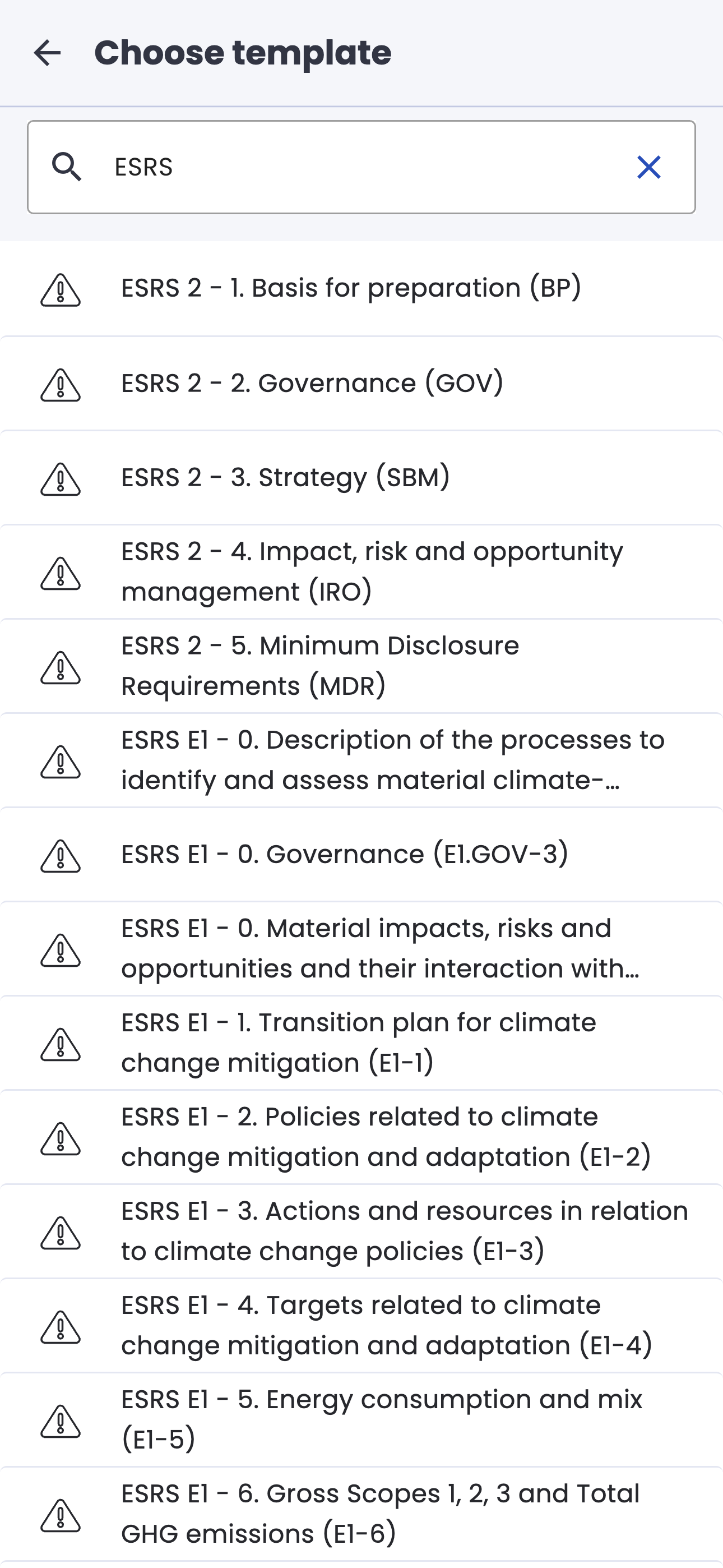Choose E1 Material impacts, risks and opportunities

381,949
